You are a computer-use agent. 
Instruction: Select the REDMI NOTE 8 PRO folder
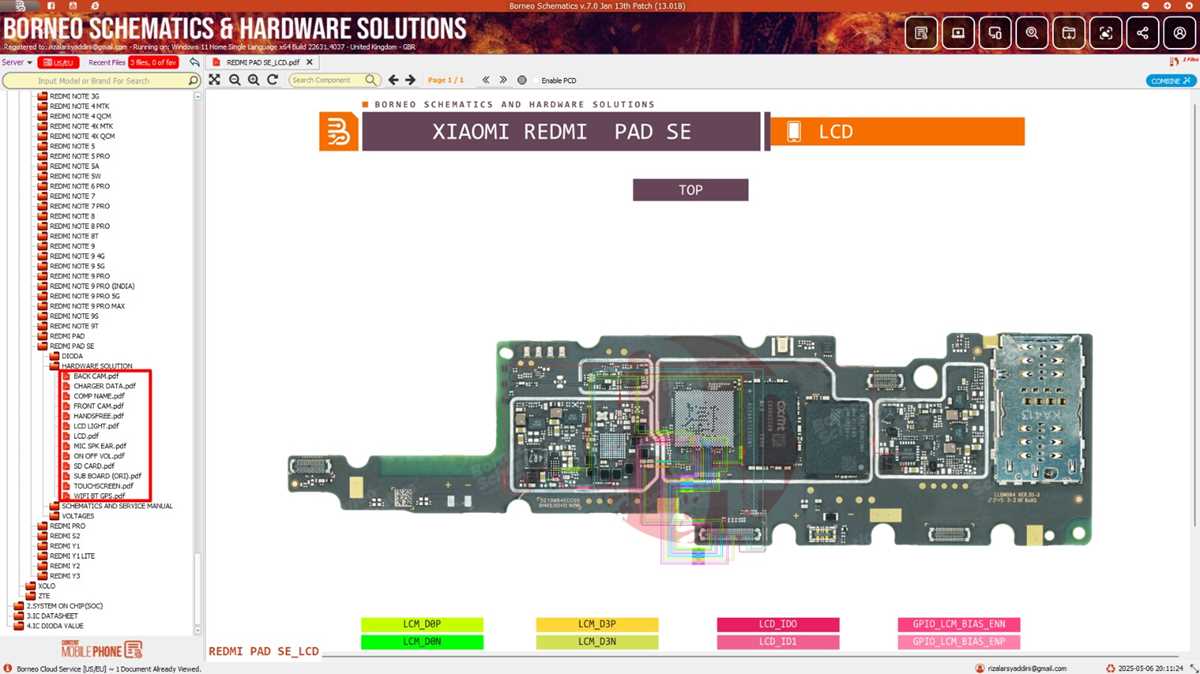pyautogui.click(x=80, y=226)
